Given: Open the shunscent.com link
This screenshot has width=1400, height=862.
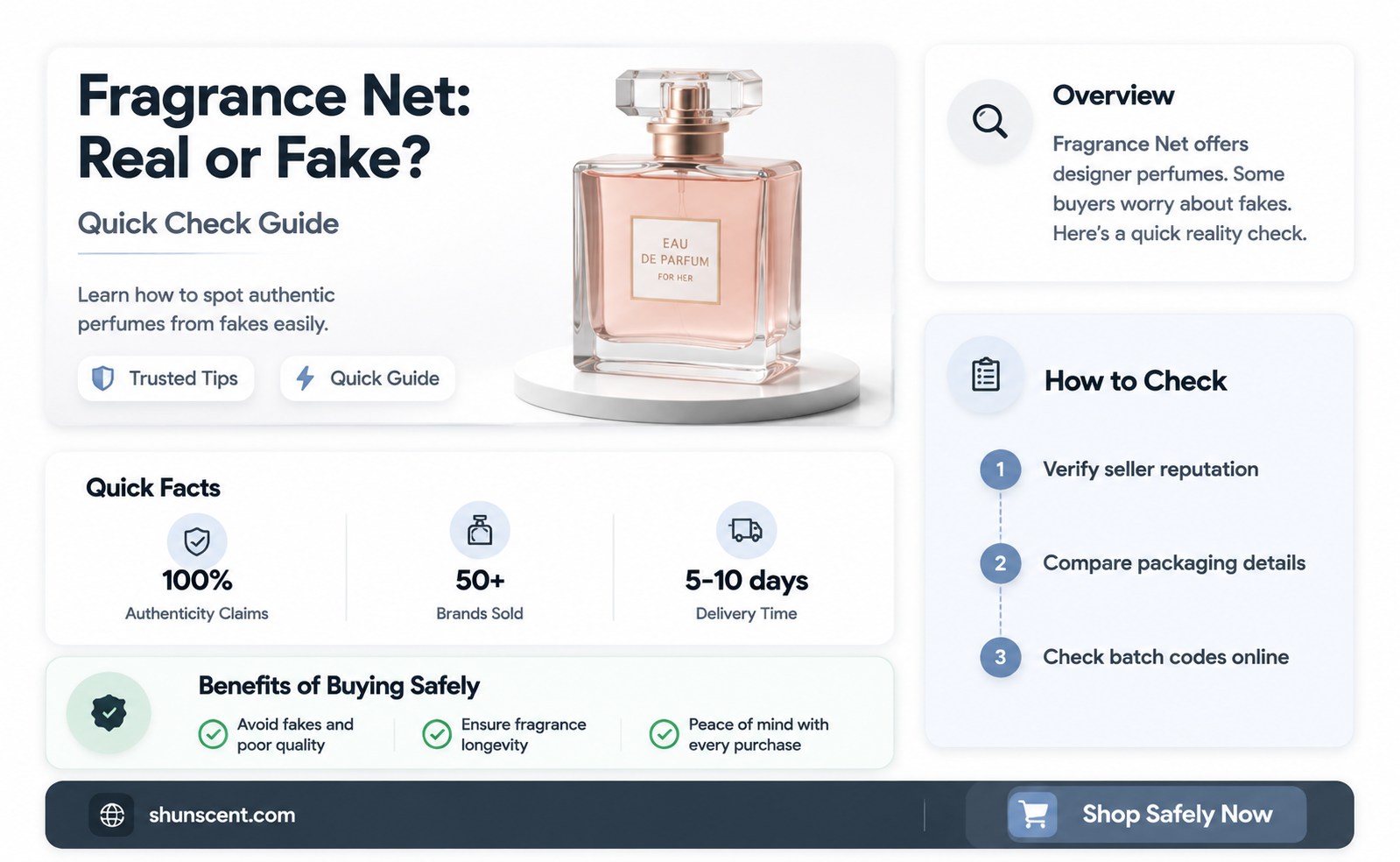Looking at the screenshot, I should click(222, 815).
